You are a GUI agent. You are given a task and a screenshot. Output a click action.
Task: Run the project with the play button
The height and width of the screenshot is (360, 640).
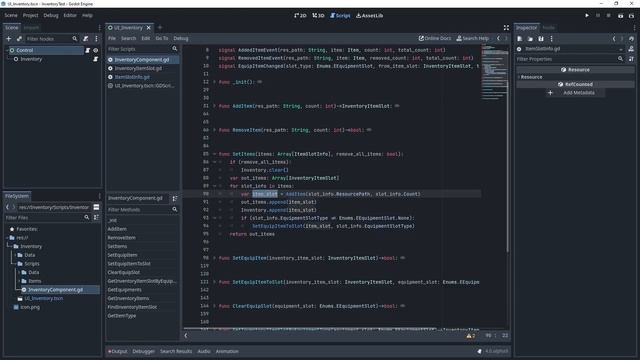[587, 16]
